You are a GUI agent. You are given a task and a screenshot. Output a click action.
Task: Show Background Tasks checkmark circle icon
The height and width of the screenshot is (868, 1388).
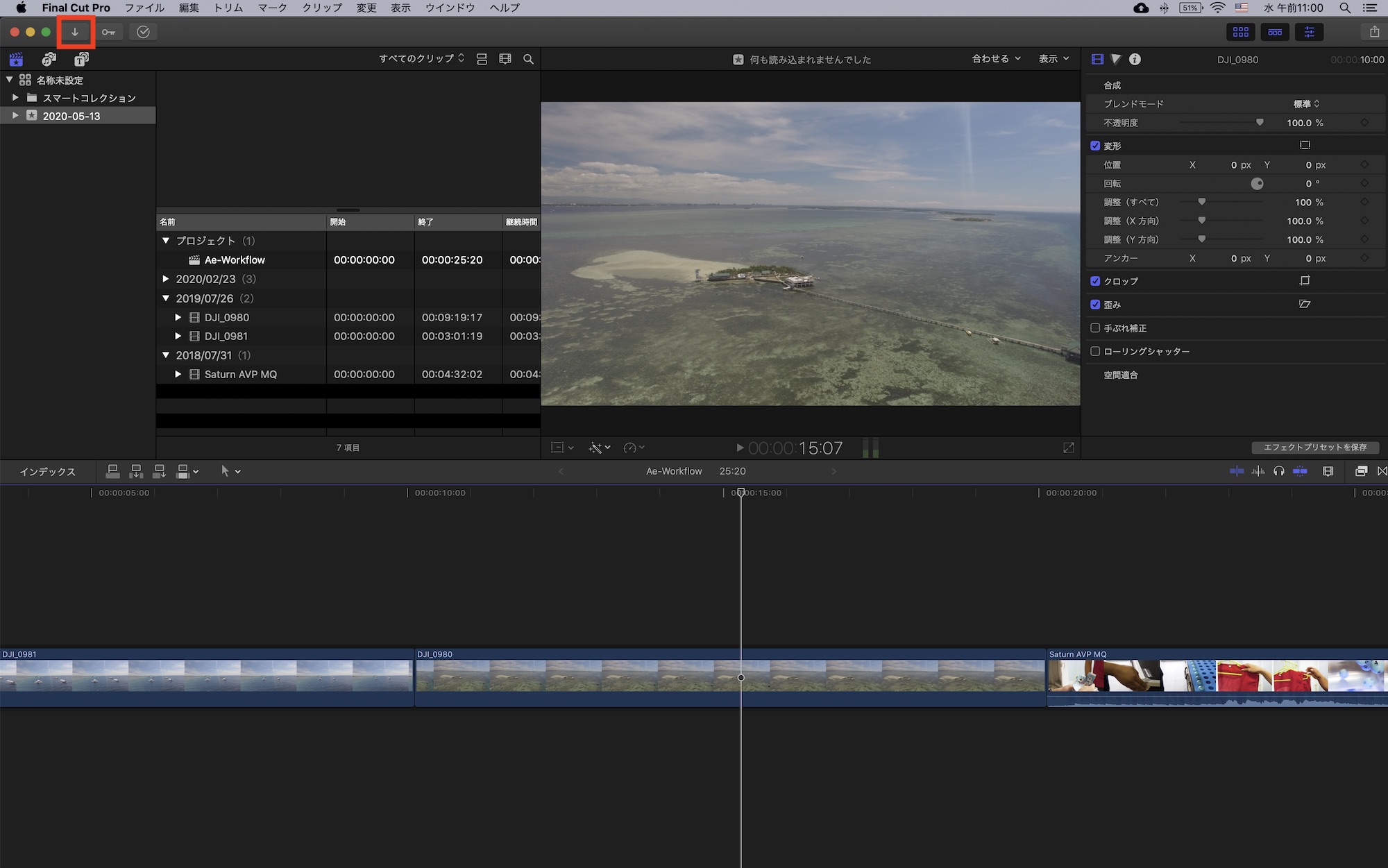click(x=143, y=32)
